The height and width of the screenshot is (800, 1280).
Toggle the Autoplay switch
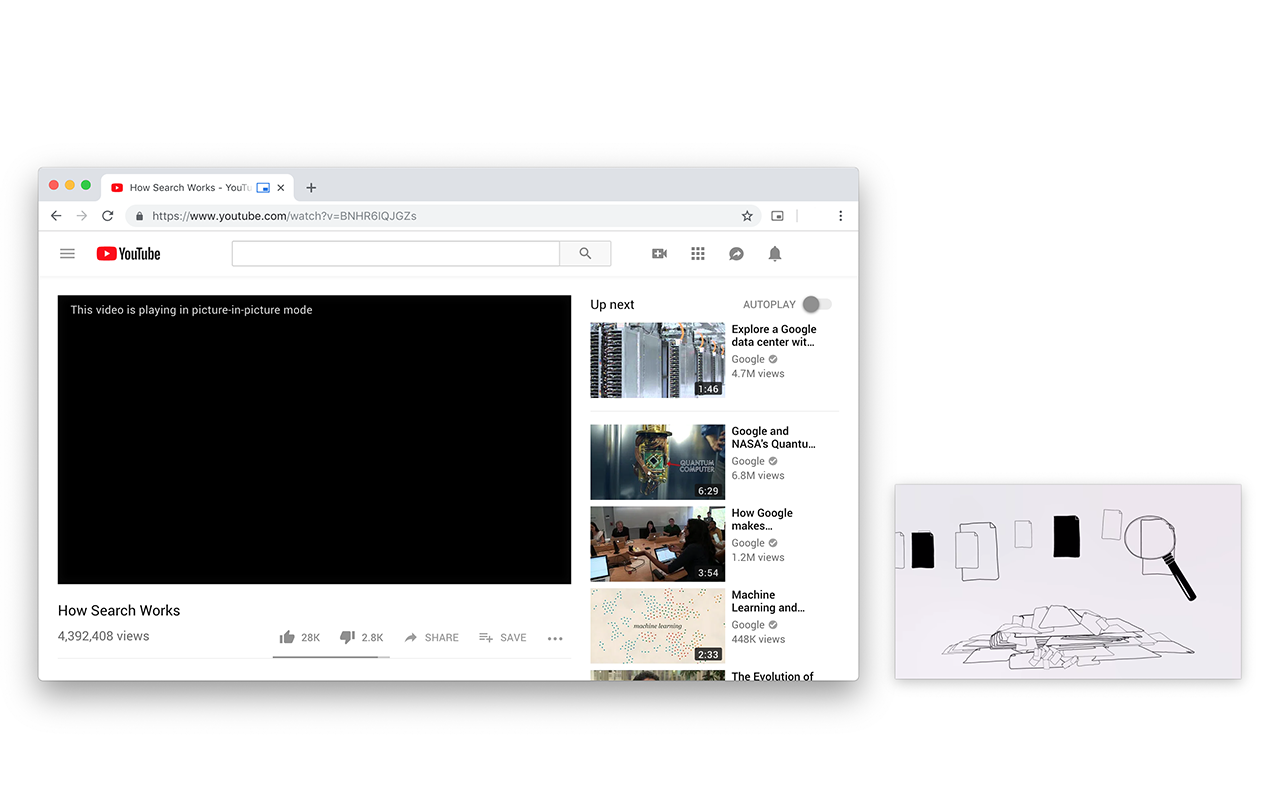(x=816, y=304)
